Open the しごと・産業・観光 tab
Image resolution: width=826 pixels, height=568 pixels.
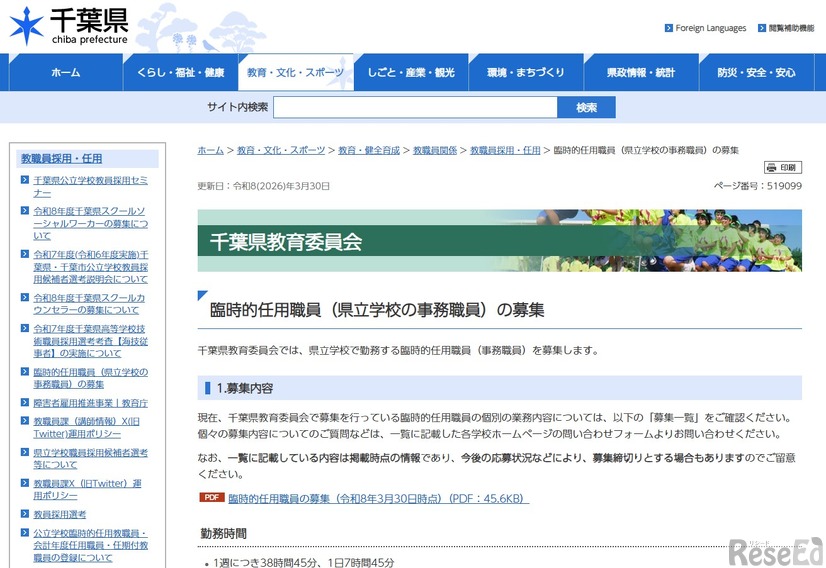click(411, 72)
